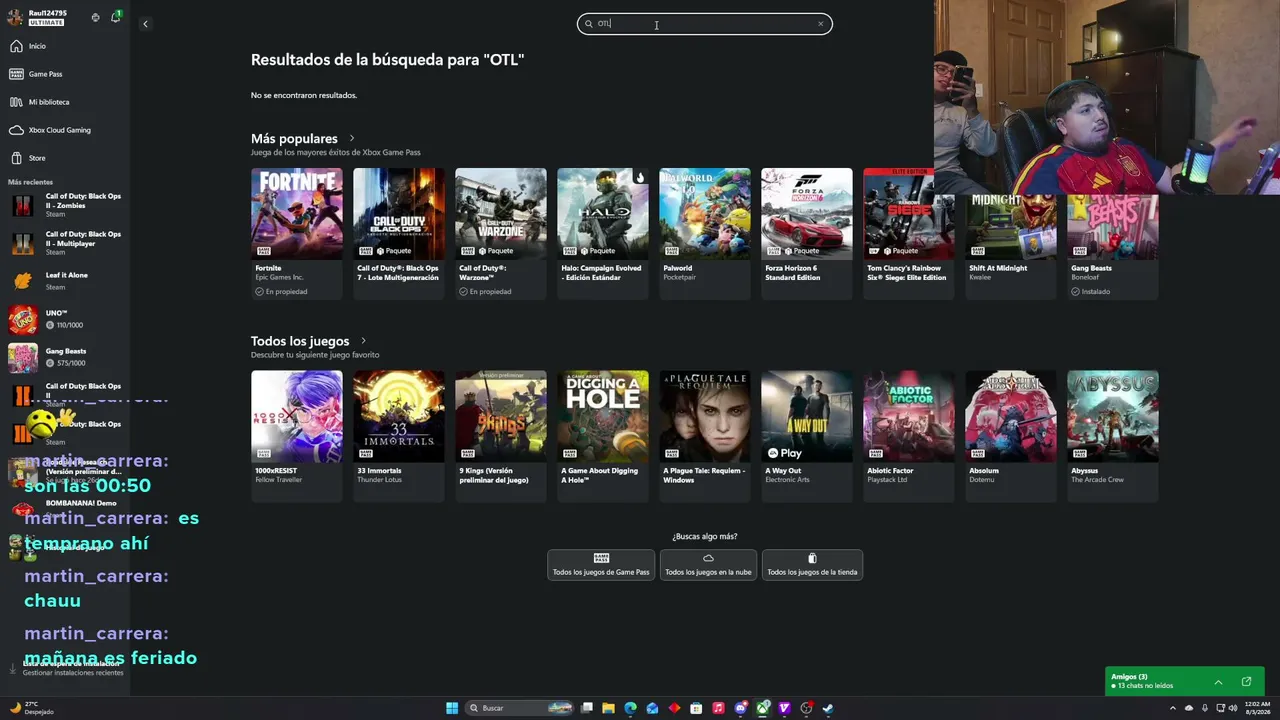The image size is (1280, 720).
Task: Open the Absolum game card
Action: pos(1010,435)
